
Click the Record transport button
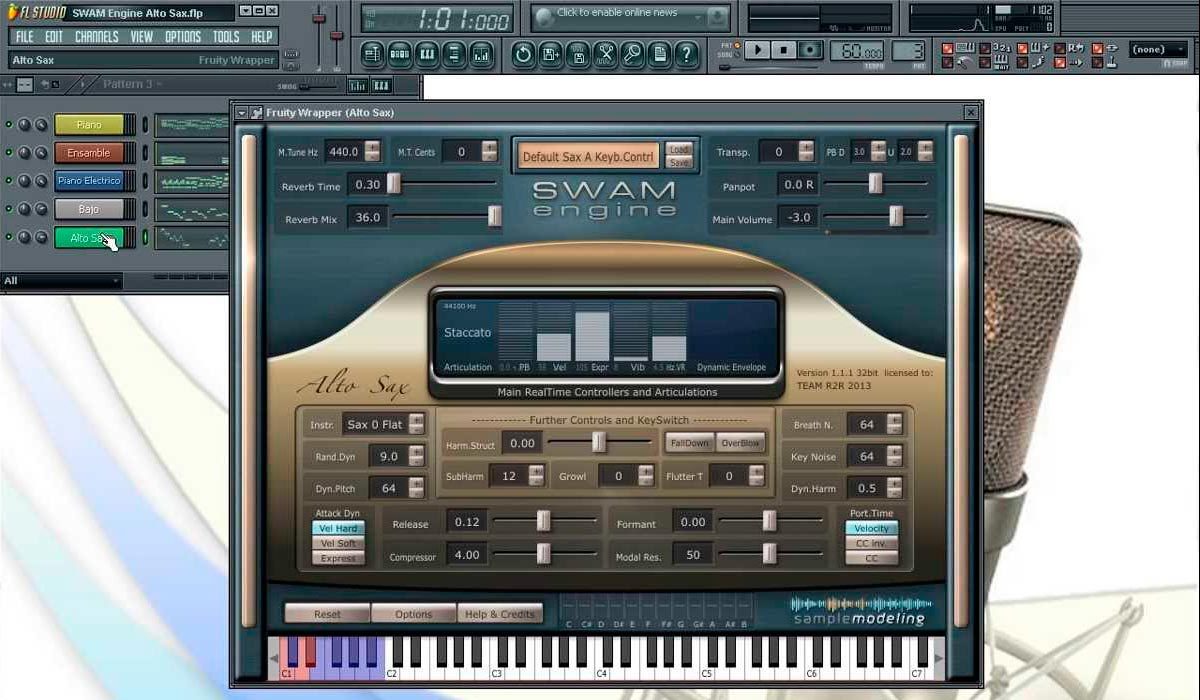pos(811,50)
